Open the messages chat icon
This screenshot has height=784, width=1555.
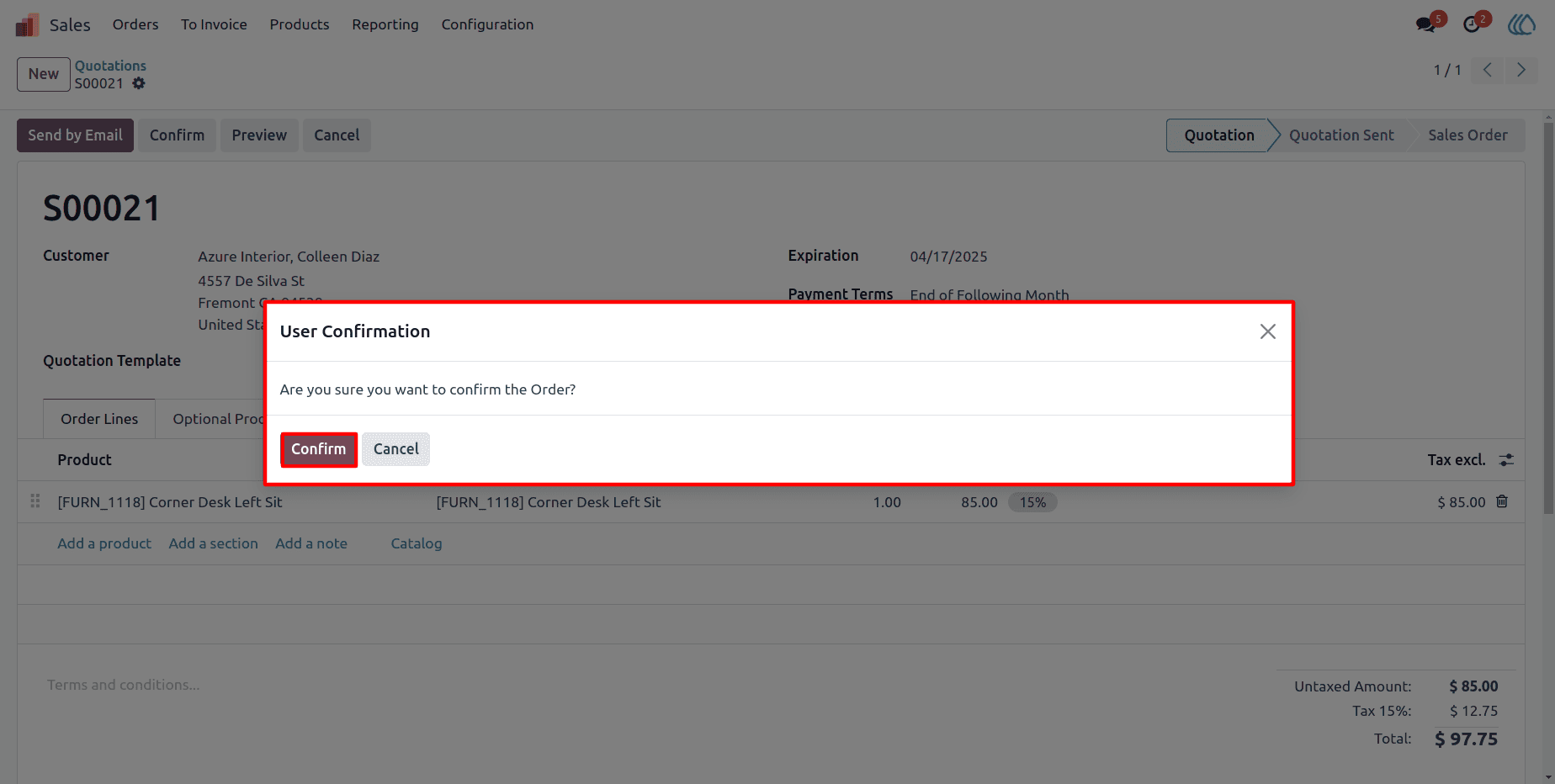click(1426, 24)
